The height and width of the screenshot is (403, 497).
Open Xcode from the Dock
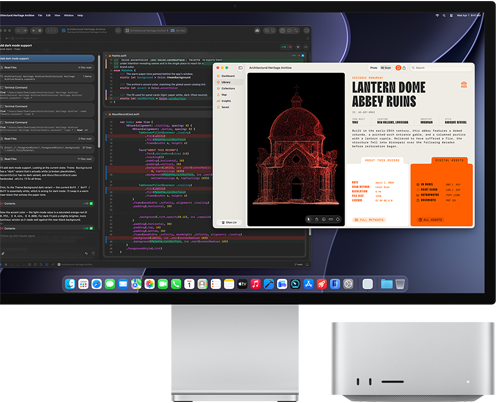coord(269,284)
